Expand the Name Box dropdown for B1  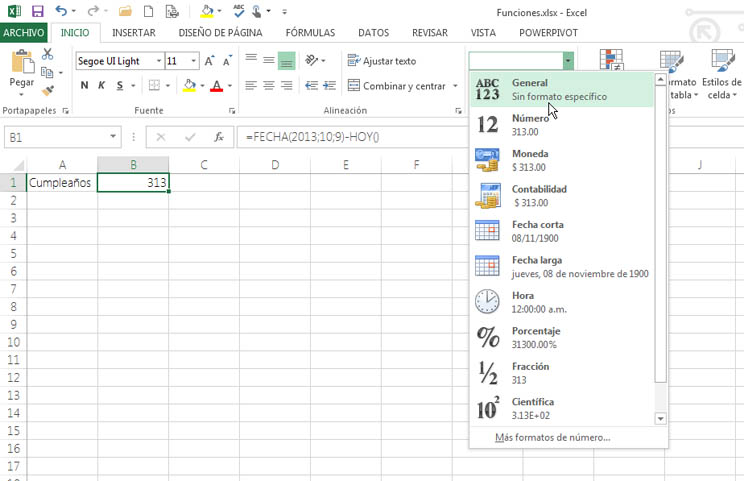[114, 137]
